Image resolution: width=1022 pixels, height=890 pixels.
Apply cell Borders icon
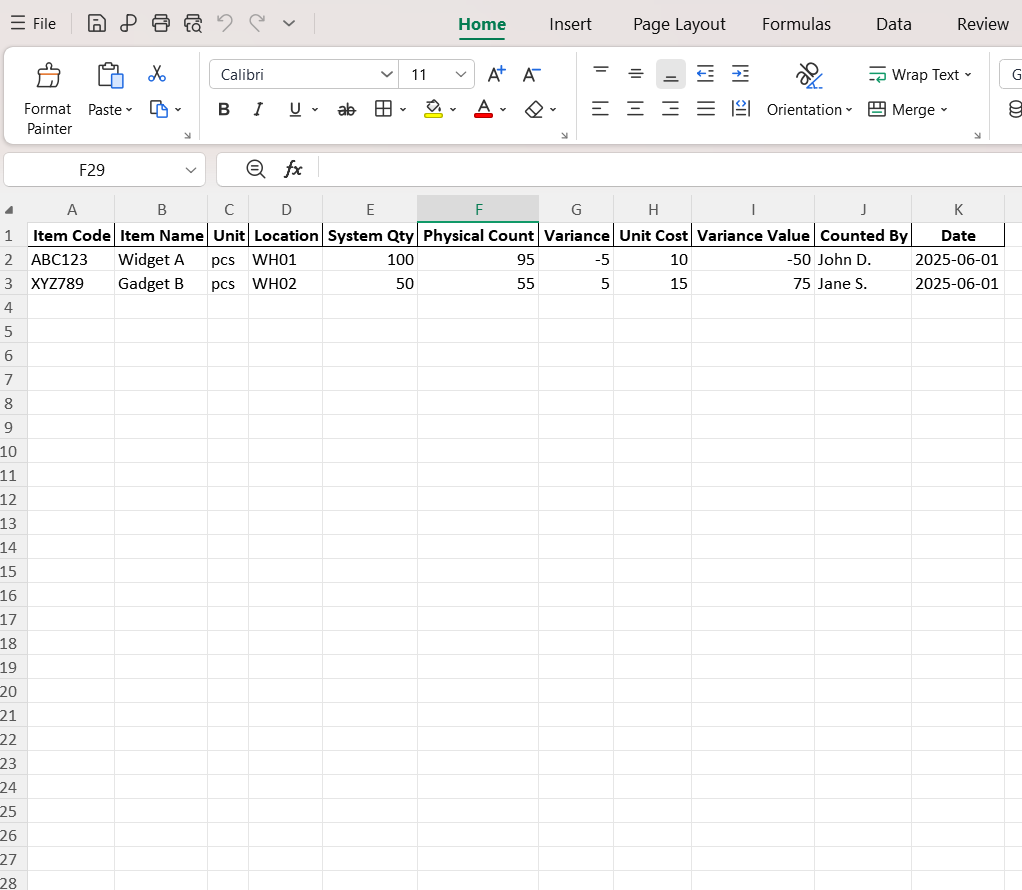tap(383, 109)
